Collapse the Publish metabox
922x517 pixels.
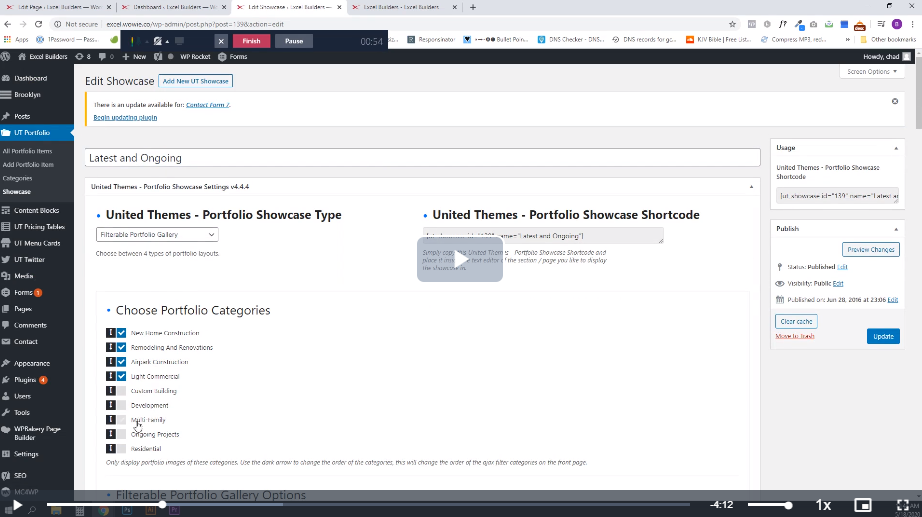[x=895, y=228]
